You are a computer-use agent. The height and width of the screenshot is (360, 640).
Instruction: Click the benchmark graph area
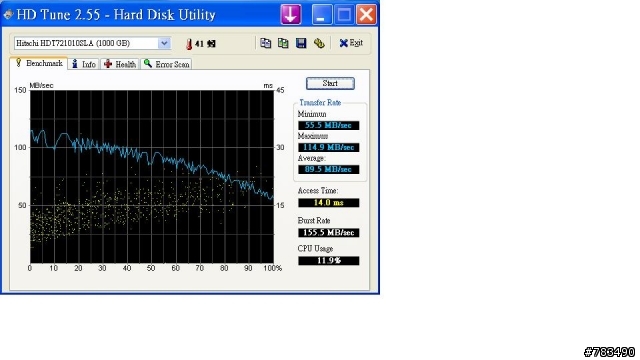pyautogui.click(x=152, y=177)
